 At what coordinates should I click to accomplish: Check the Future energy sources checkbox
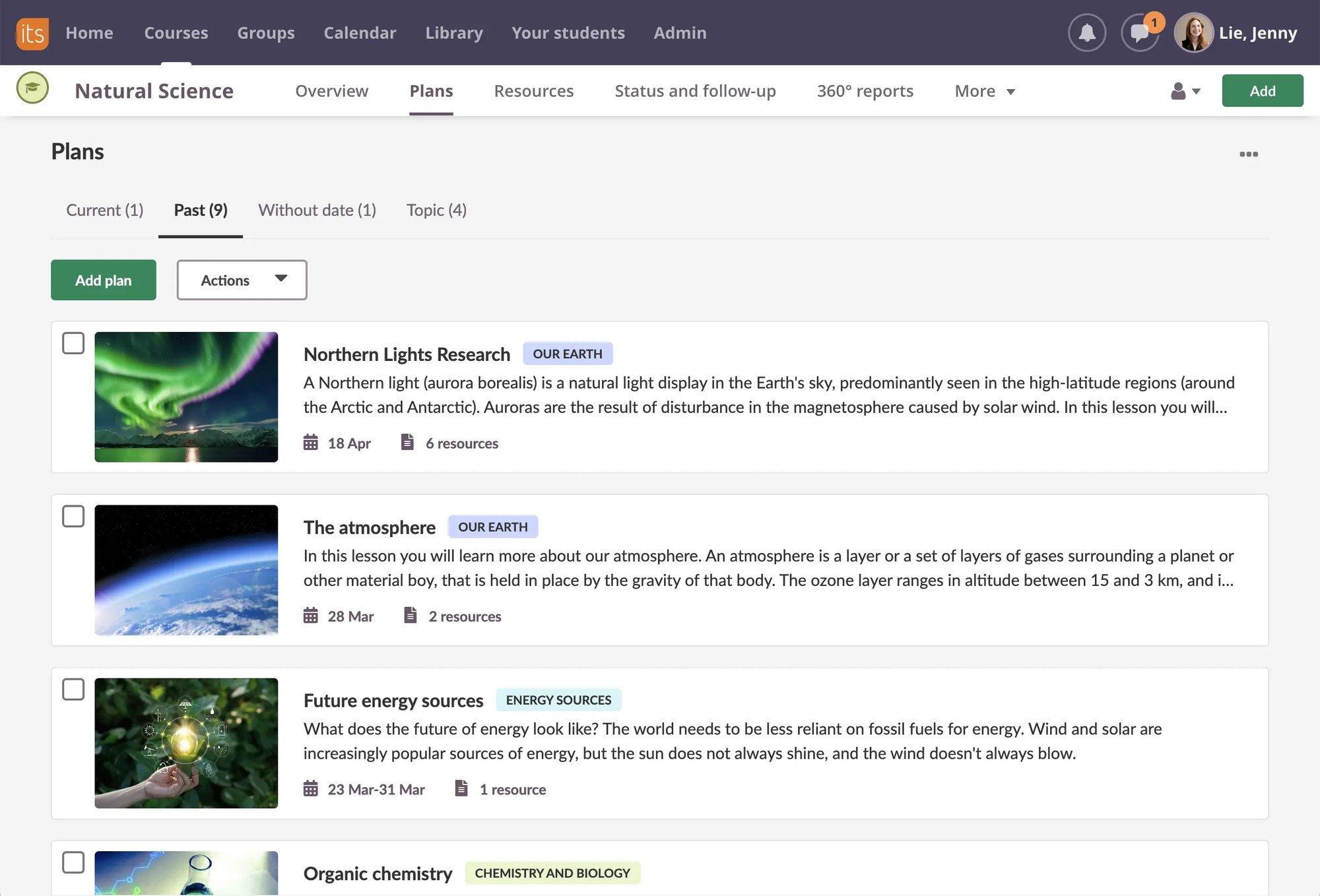click(73, 689)
